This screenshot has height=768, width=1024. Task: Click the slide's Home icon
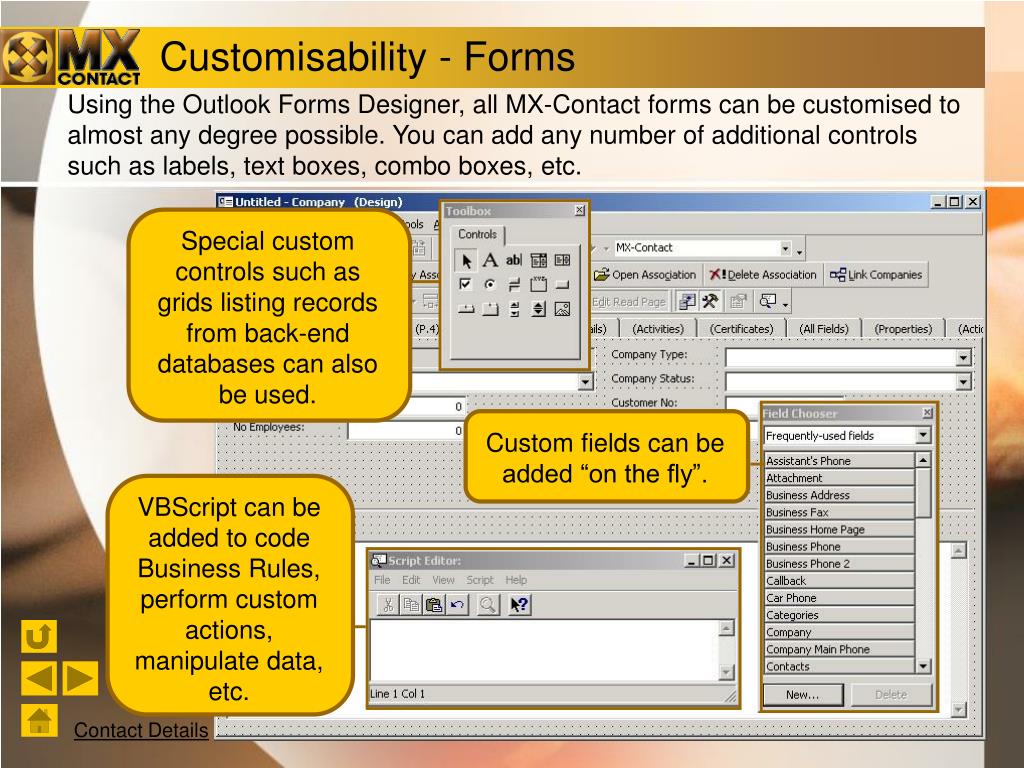pos(39,720)
